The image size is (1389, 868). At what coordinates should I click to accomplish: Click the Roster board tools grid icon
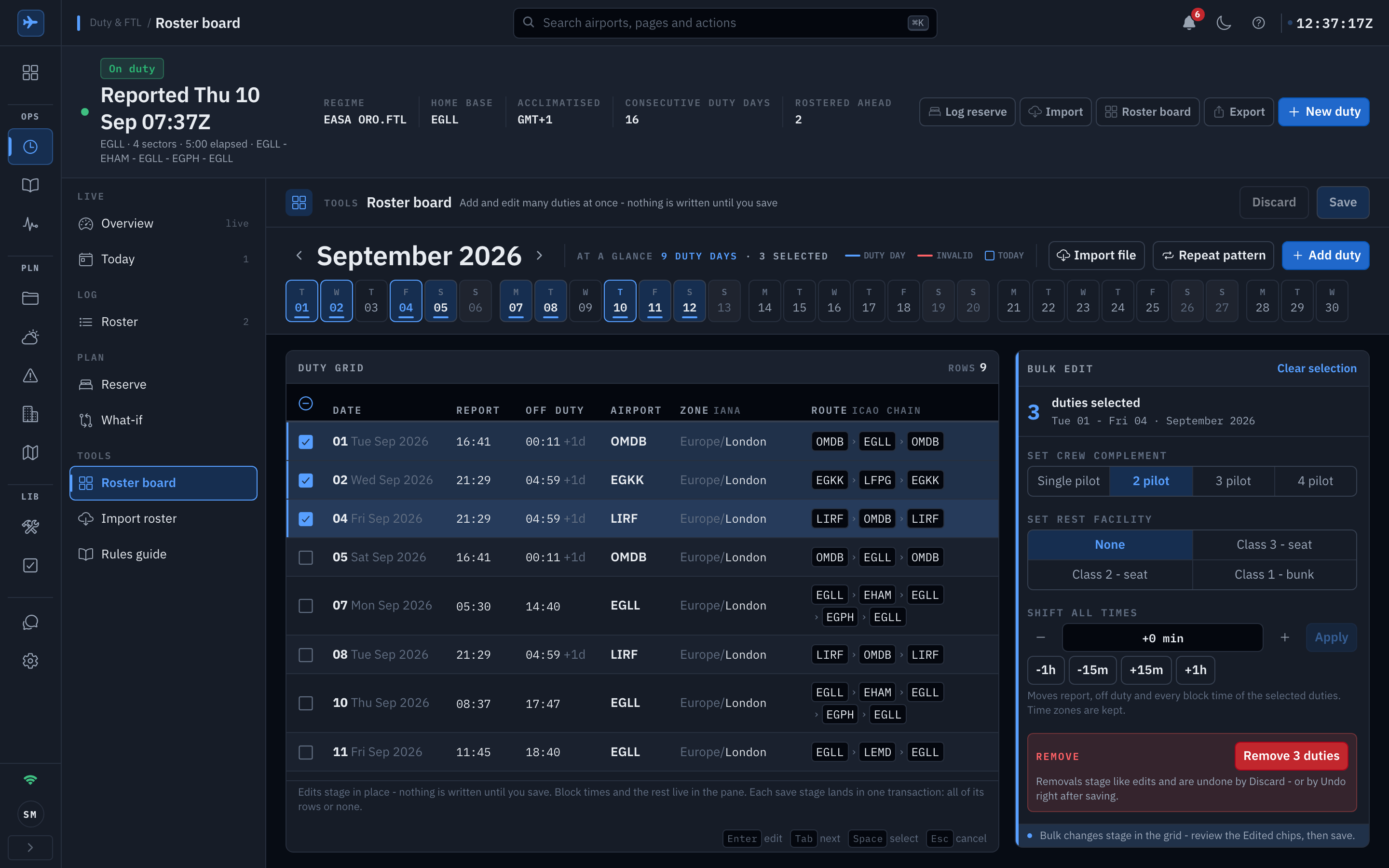(299, 203)
